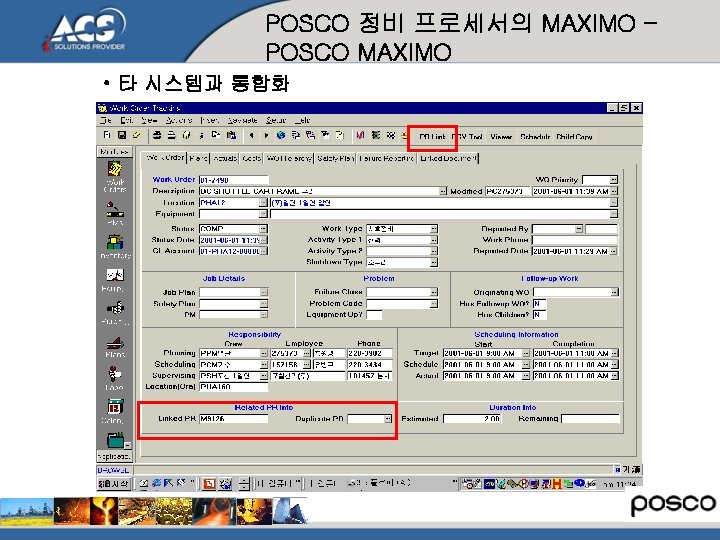The height and width of the screenshot is (540, 720).
Task: Open the WO Priority dropdown
Action: 614,180
